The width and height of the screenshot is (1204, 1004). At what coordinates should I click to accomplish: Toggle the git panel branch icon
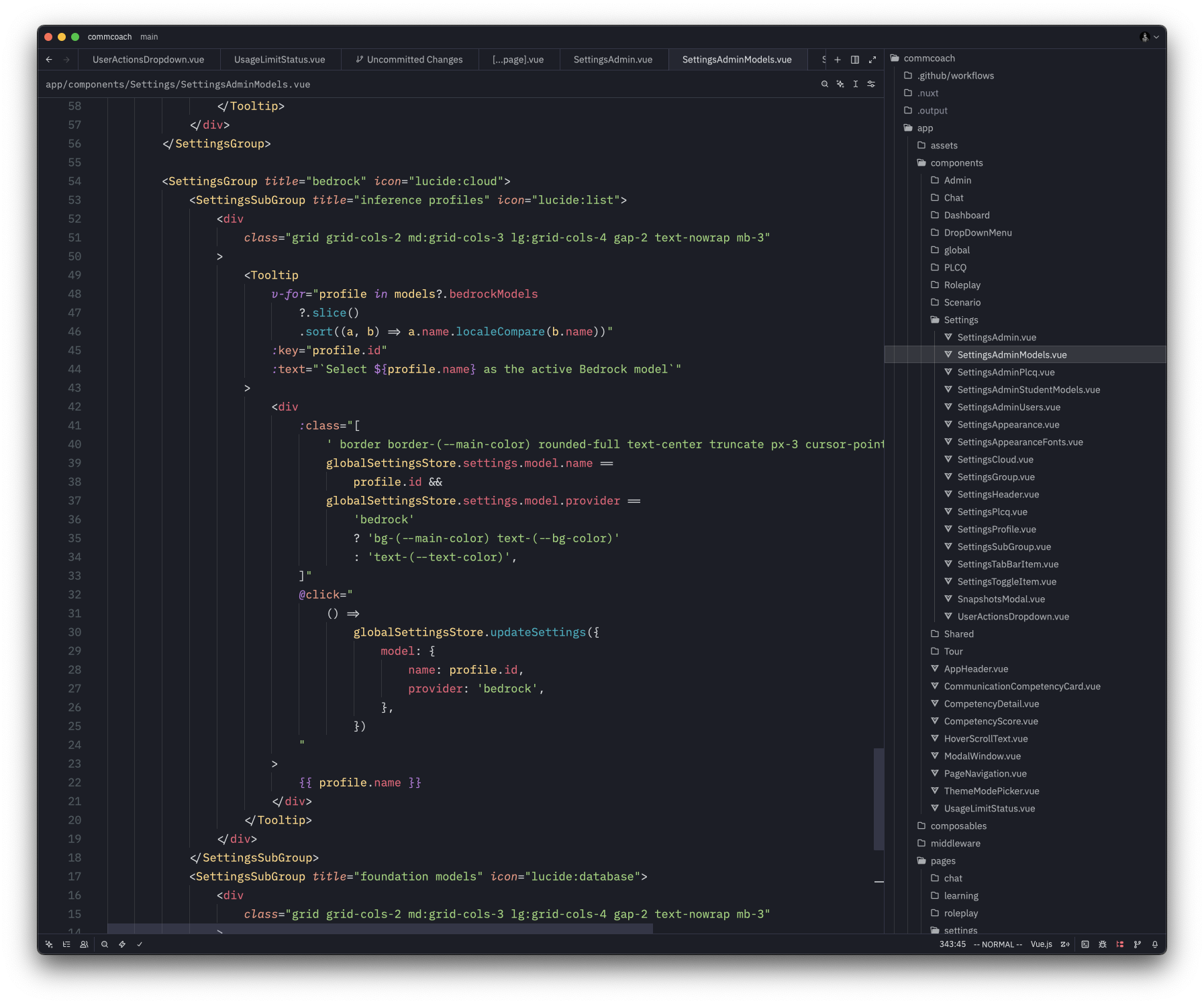1138,944
